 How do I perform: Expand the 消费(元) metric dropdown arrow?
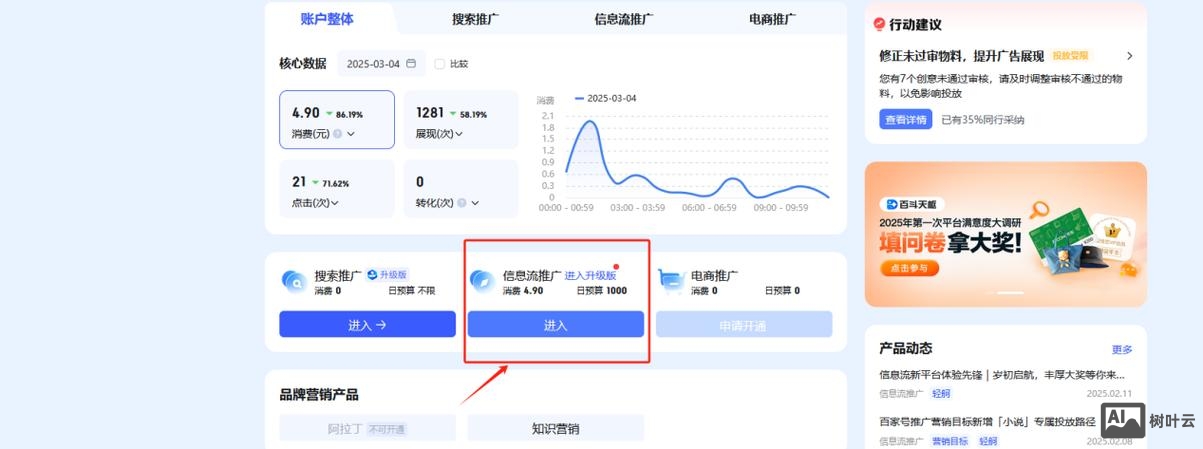(x=351, y=134)
